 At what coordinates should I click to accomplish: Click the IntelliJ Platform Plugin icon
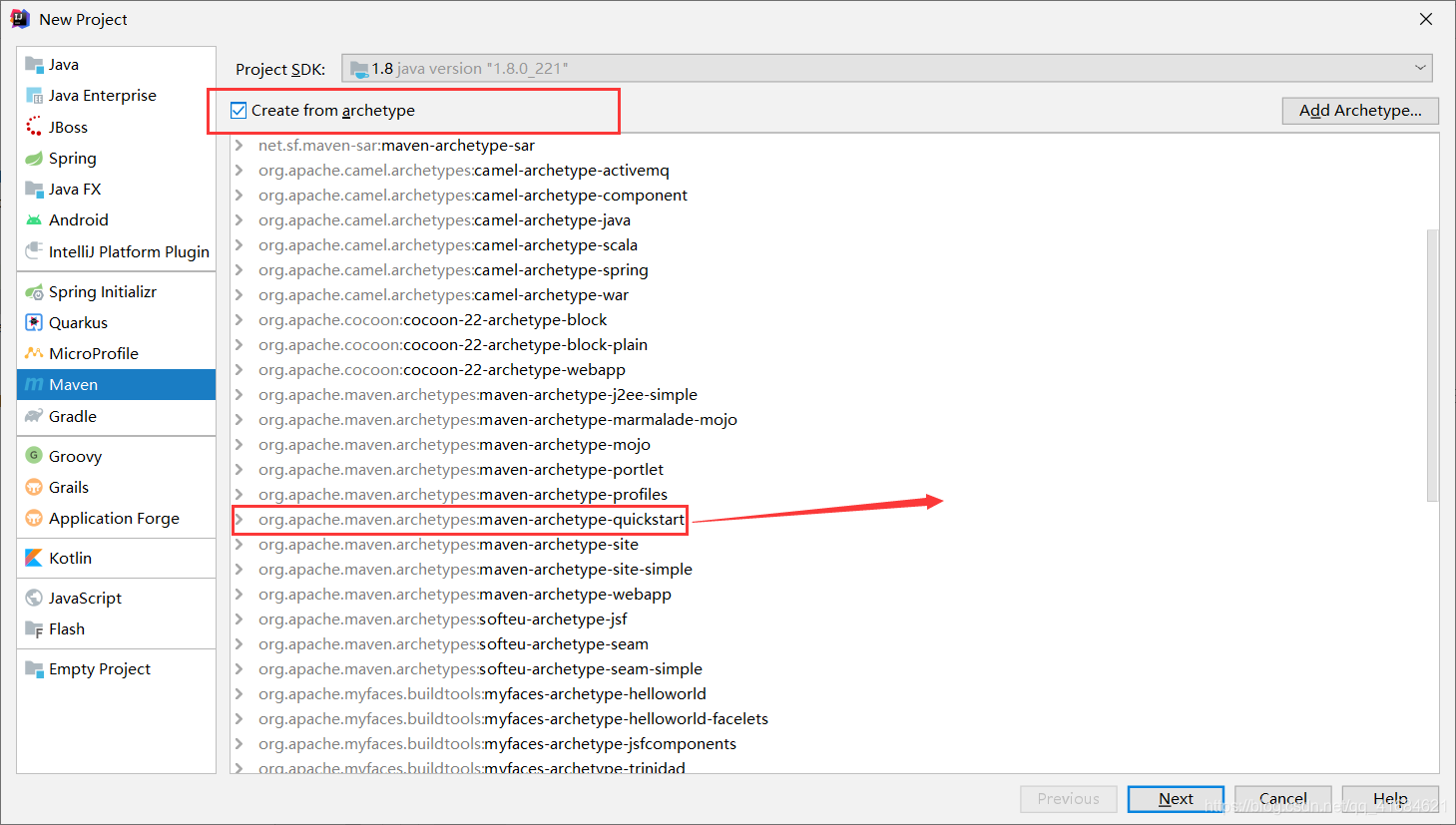click(x=34, y=251)
